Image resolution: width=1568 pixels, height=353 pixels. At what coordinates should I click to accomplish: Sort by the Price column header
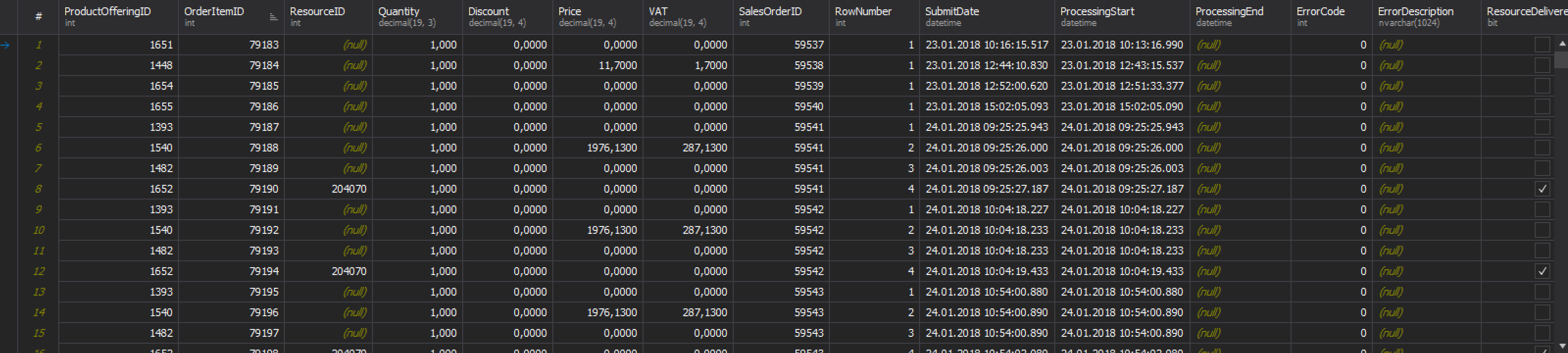pyautogui.click(x=597, y=17)
